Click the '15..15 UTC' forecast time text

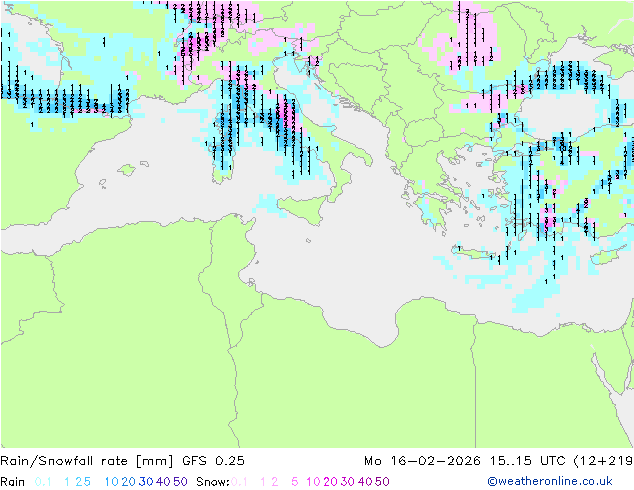pos(527,461)
